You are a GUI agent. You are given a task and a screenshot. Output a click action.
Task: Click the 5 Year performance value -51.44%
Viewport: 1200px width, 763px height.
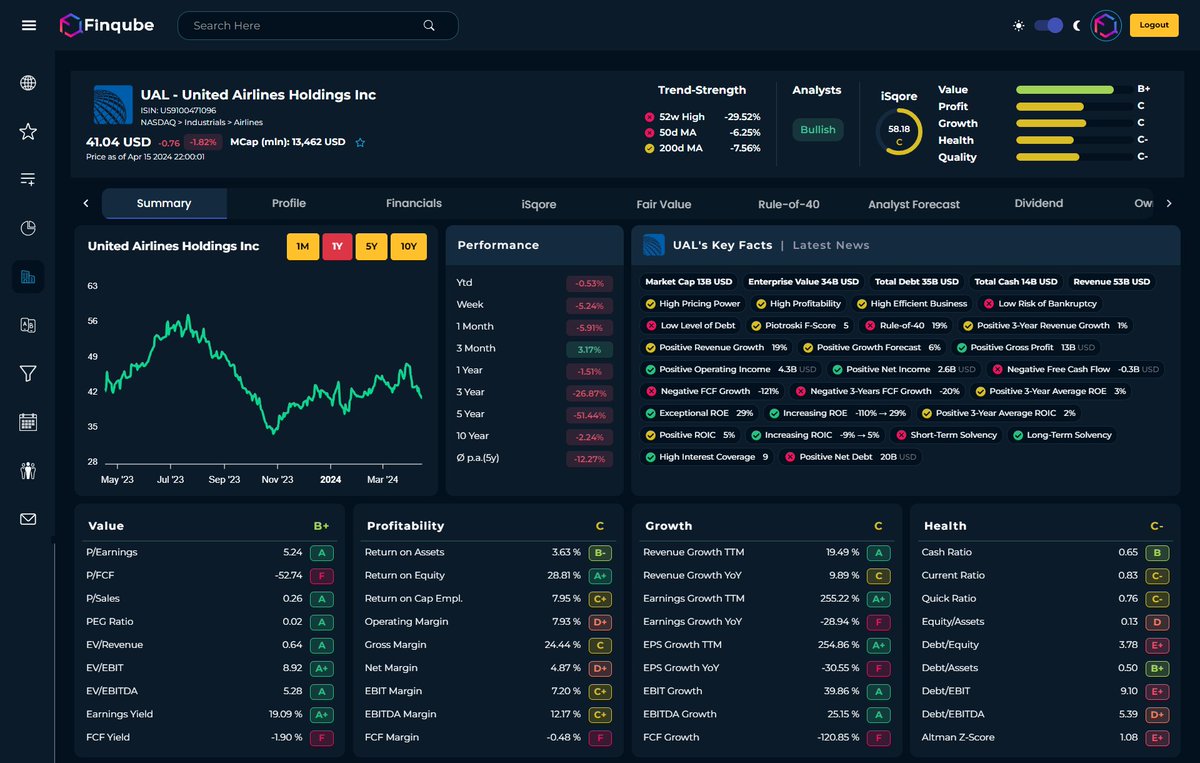click(x=587, y=415)
